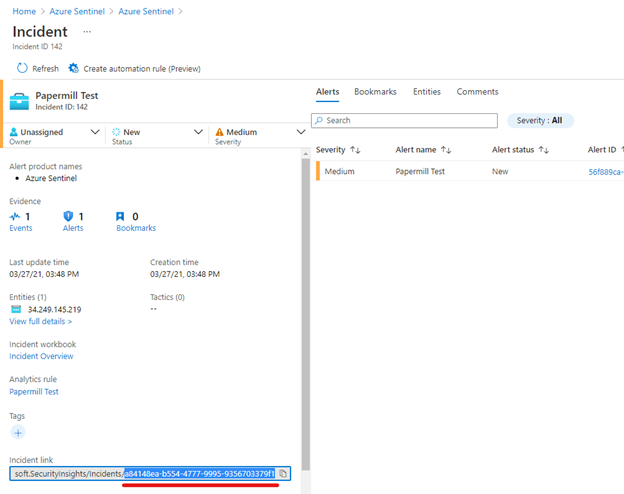Screen dimensions: 624x494
Task: Click Create automation rule (Preview) text
Action: (142, 69)
